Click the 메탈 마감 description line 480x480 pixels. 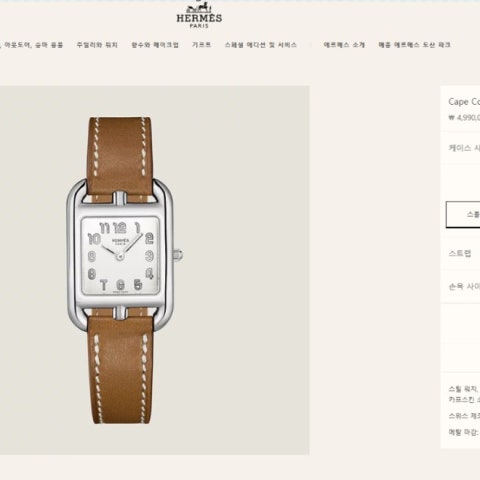point(464,432)
